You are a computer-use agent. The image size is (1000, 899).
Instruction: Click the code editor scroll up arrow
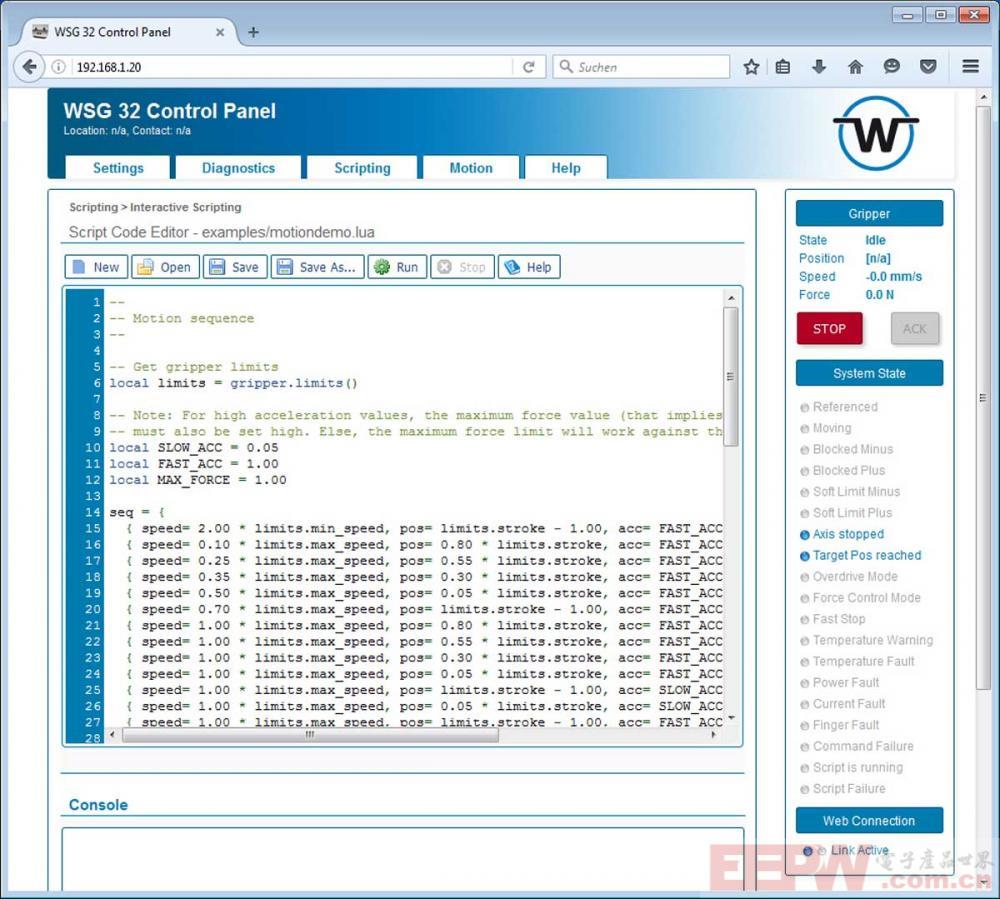(731, 298)
